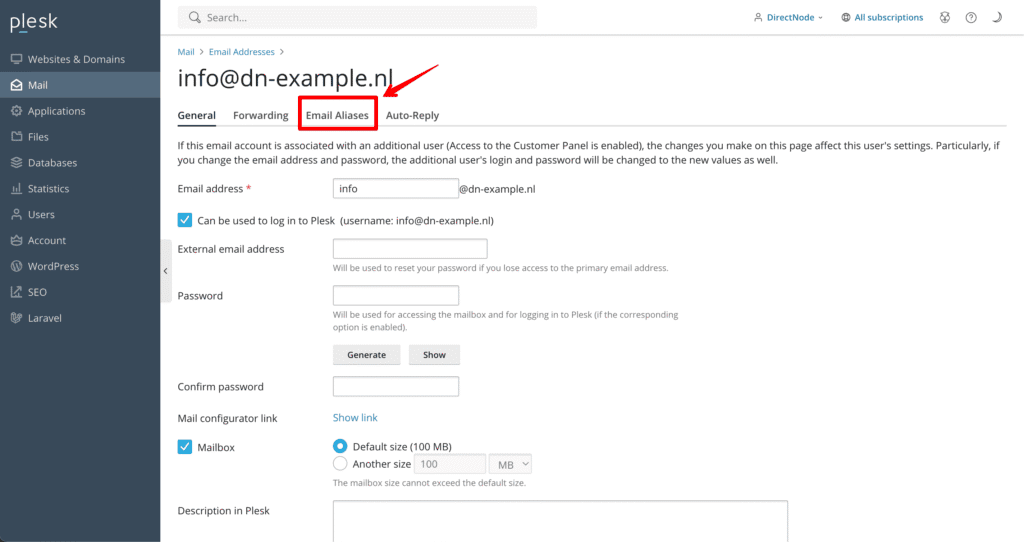Open the WordPress sidebar item

tap(53, 267)
